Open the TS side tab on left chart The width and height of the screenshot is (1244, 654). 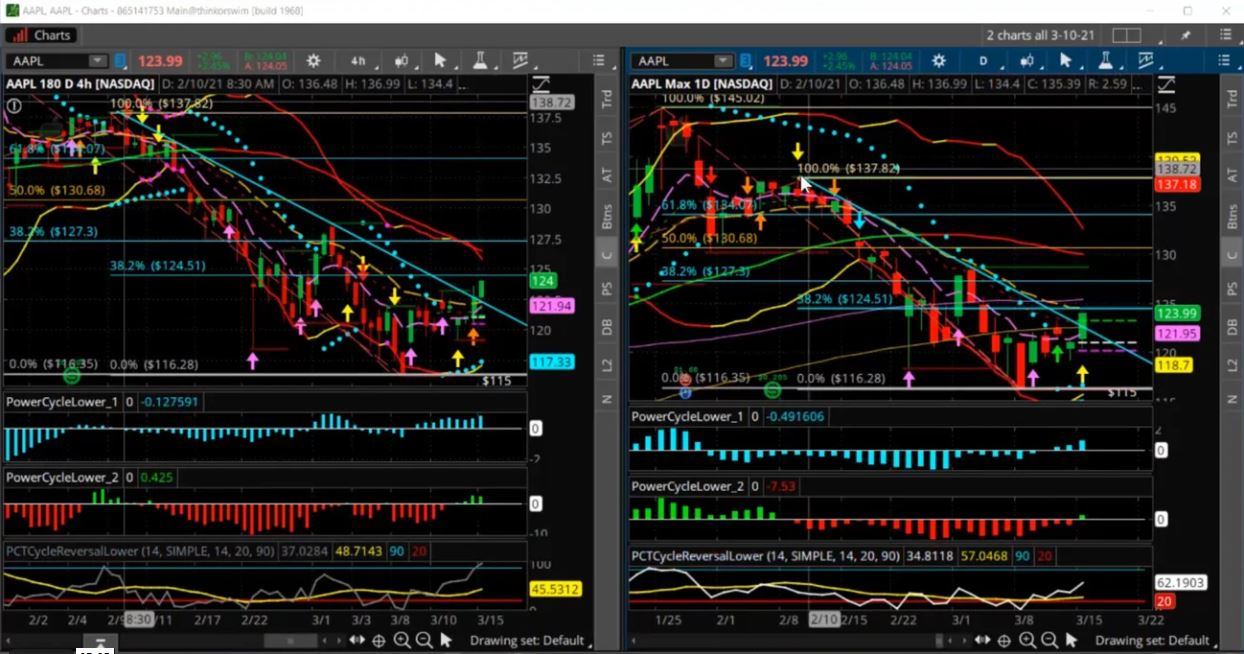click(606, 138)
